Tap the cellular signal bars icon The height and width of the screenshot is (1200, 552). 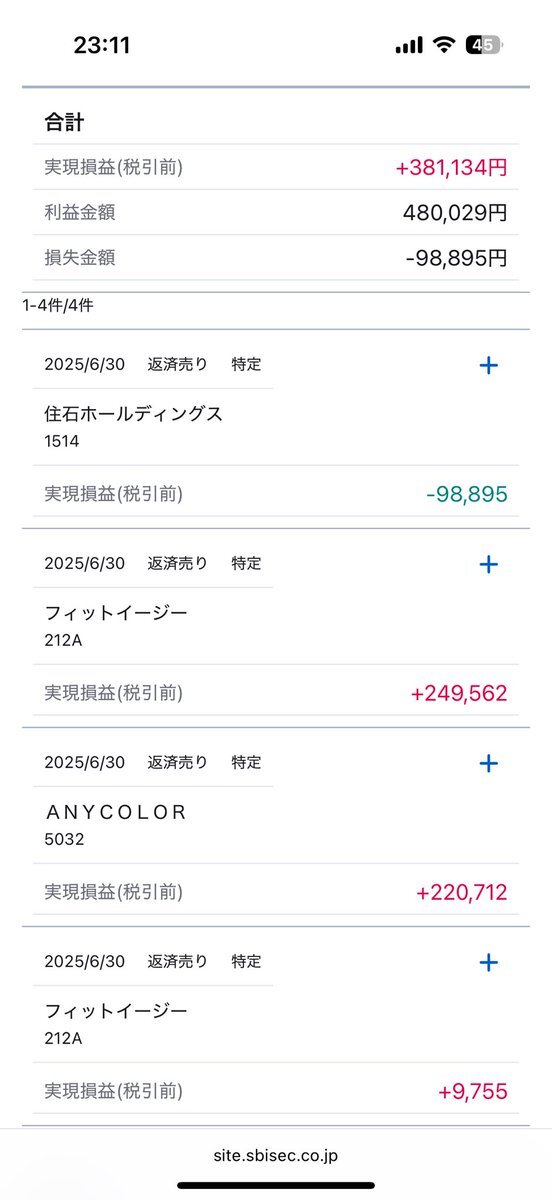(409, 46)
